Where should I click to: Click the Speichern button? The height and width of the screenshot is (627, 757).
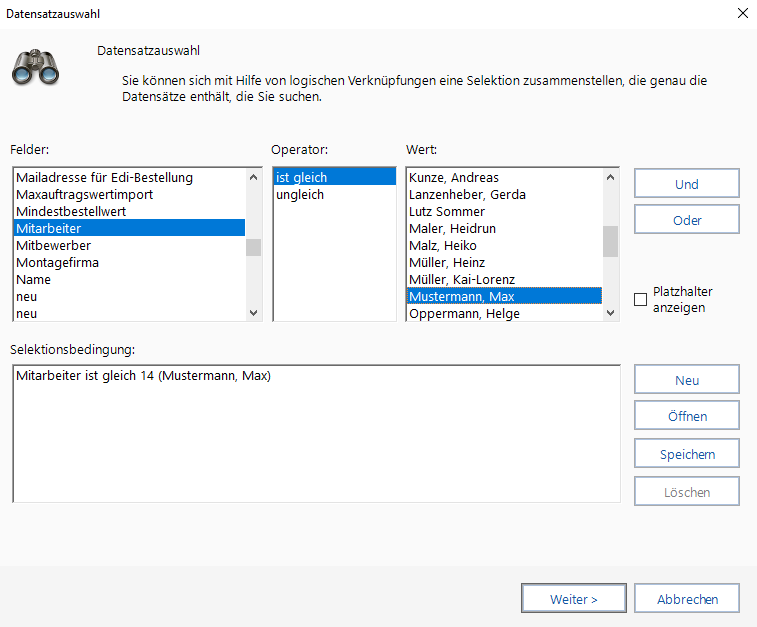click(x=687, y=454)
